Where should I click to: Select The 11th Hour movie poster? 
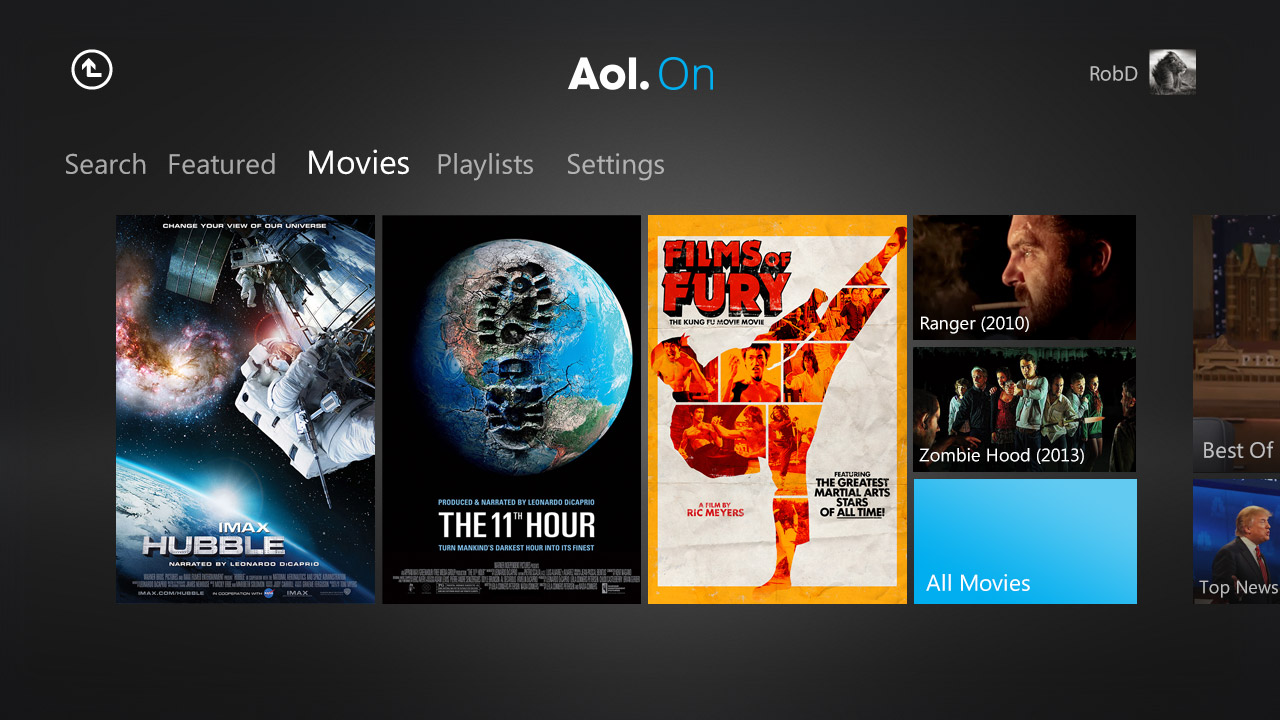coord(511,409)
